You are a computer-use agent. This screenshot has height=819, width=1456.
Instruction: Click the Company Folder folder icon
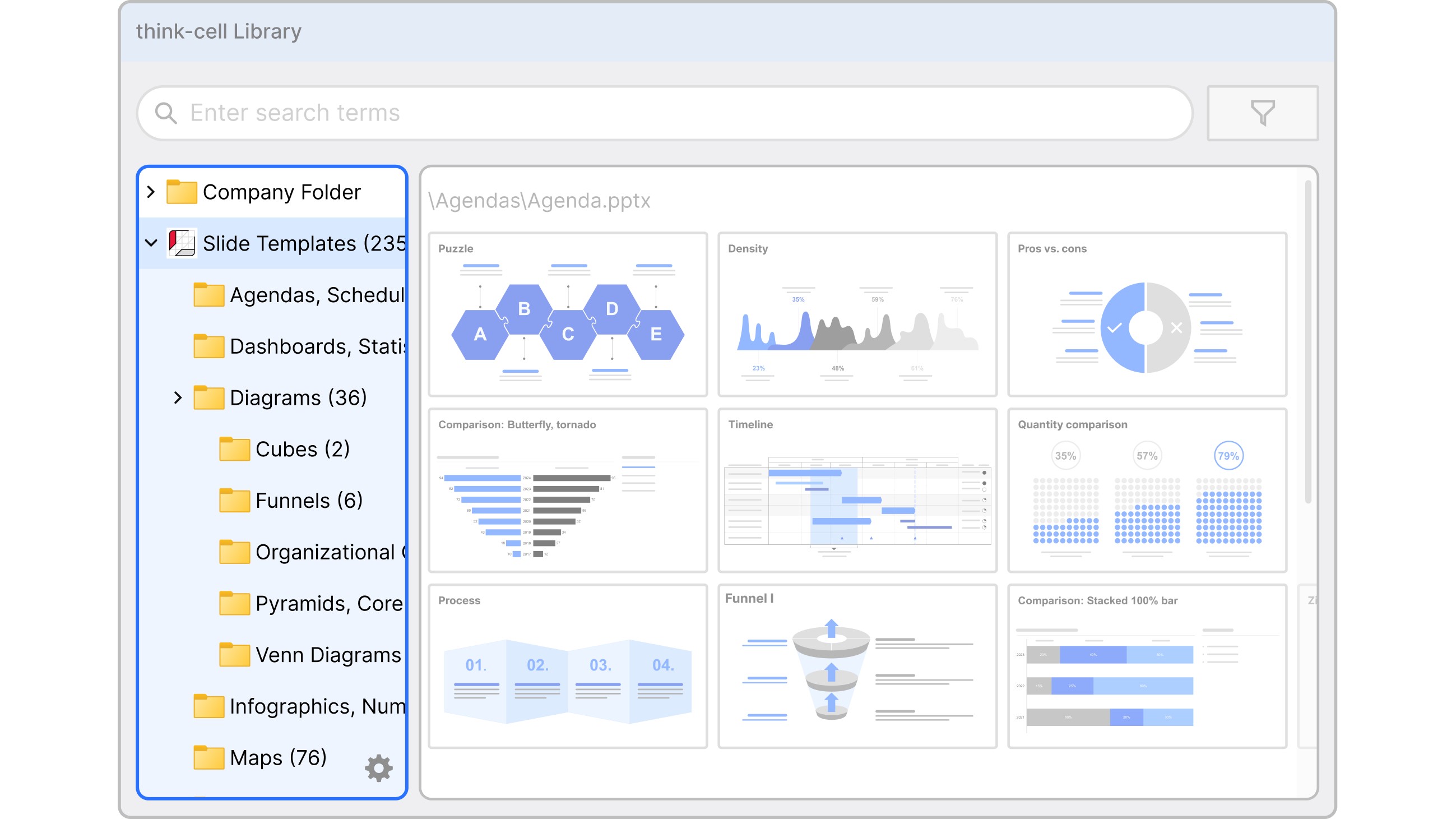click(182, 192)
